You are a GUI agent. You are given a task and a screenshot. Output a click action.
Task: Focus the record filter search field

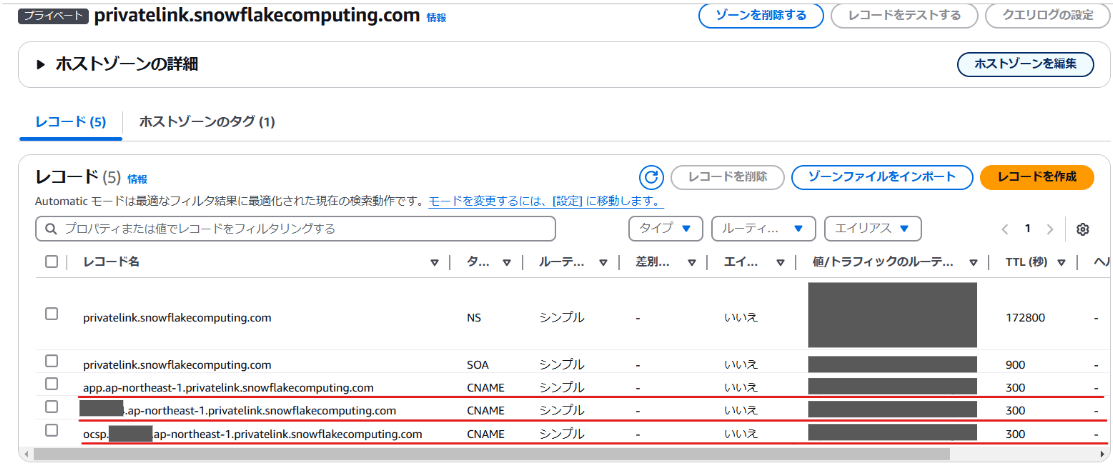coord(295,229)
